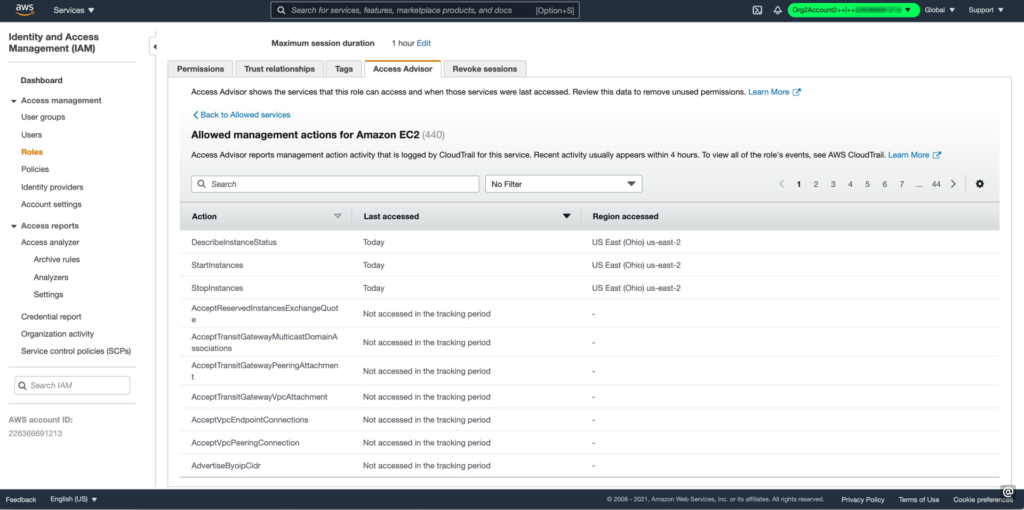The image size is (1024, 510).
Task: Click the AcceptVpcPeeringConnection action
Action: tap(246, 442)
